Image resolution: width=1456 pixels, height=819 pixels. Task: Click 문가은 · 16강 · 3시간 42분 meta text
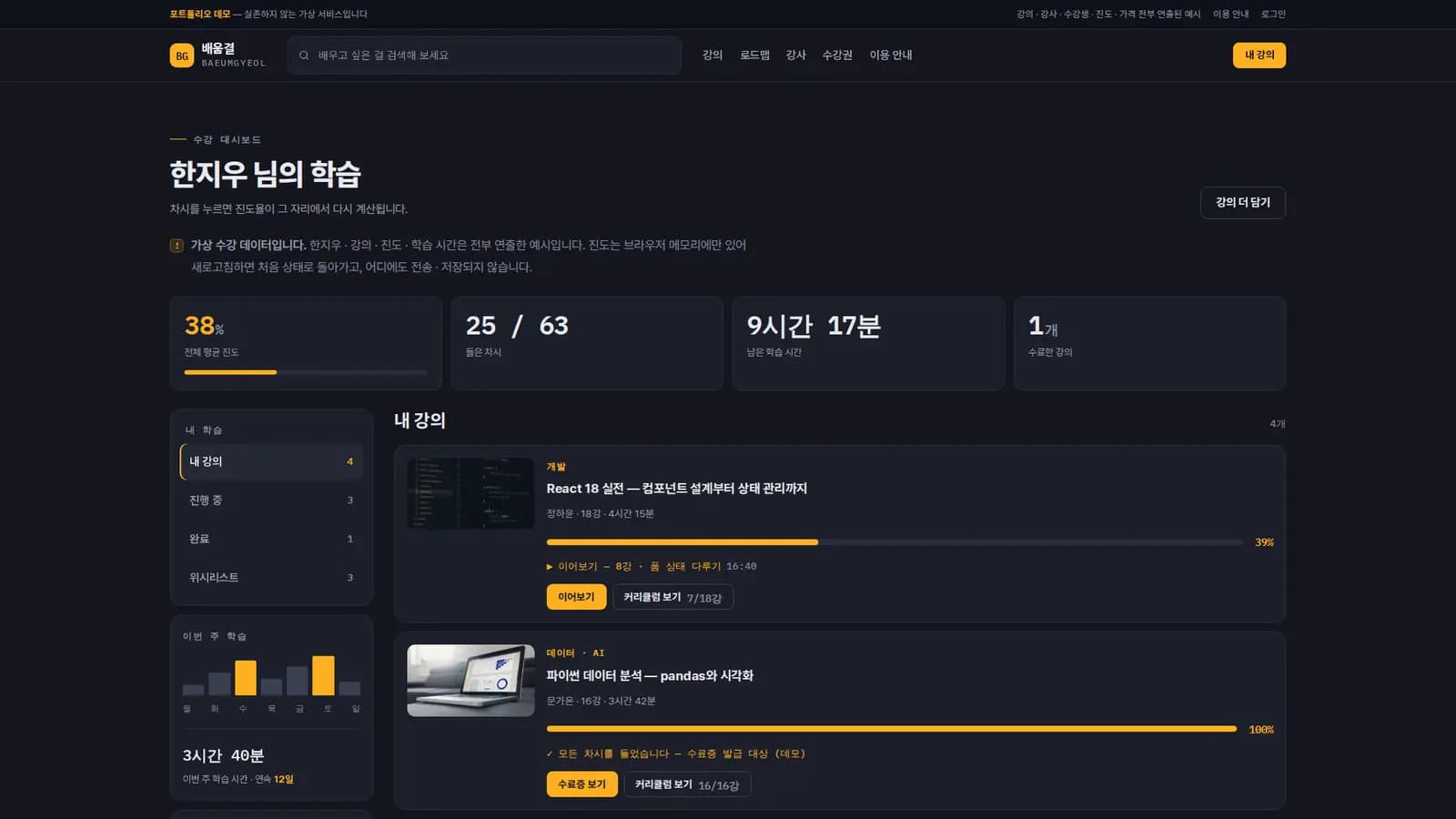(x=602, y=702)
